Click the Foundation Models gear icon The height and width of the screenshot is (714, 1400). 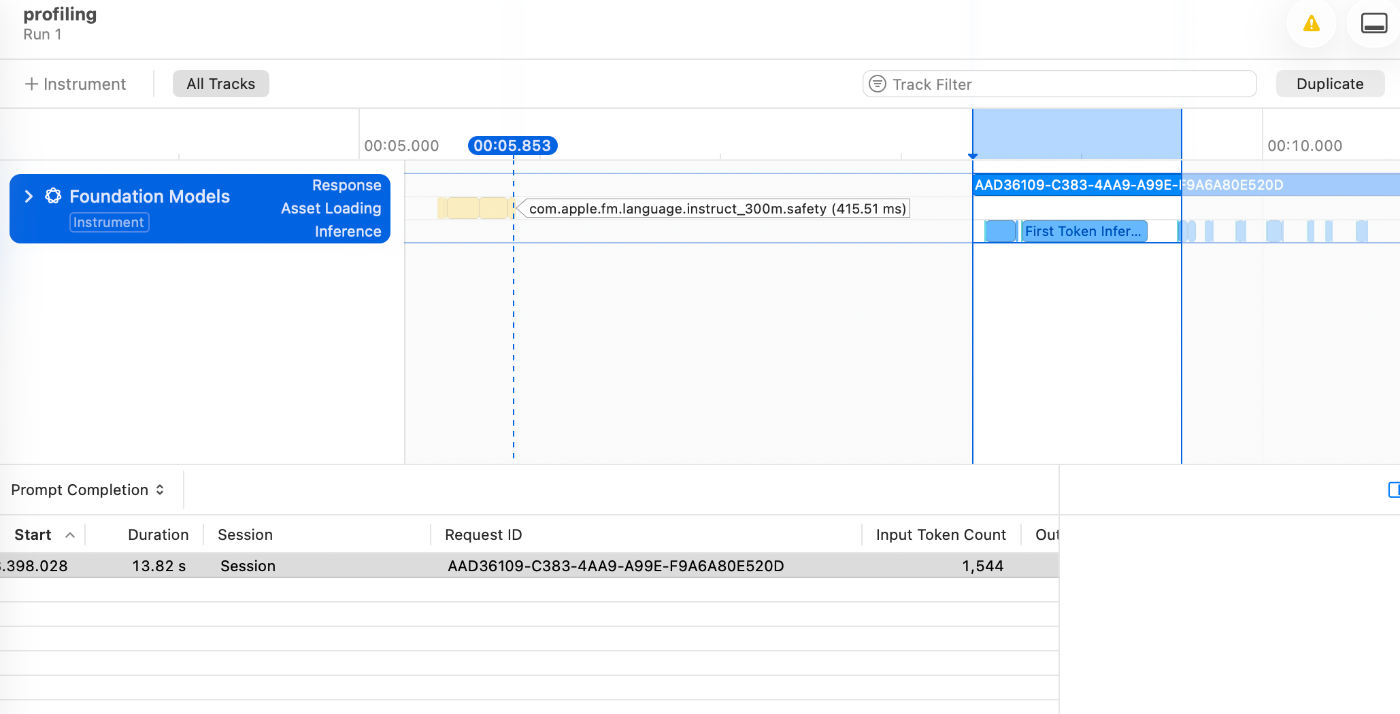53,196
